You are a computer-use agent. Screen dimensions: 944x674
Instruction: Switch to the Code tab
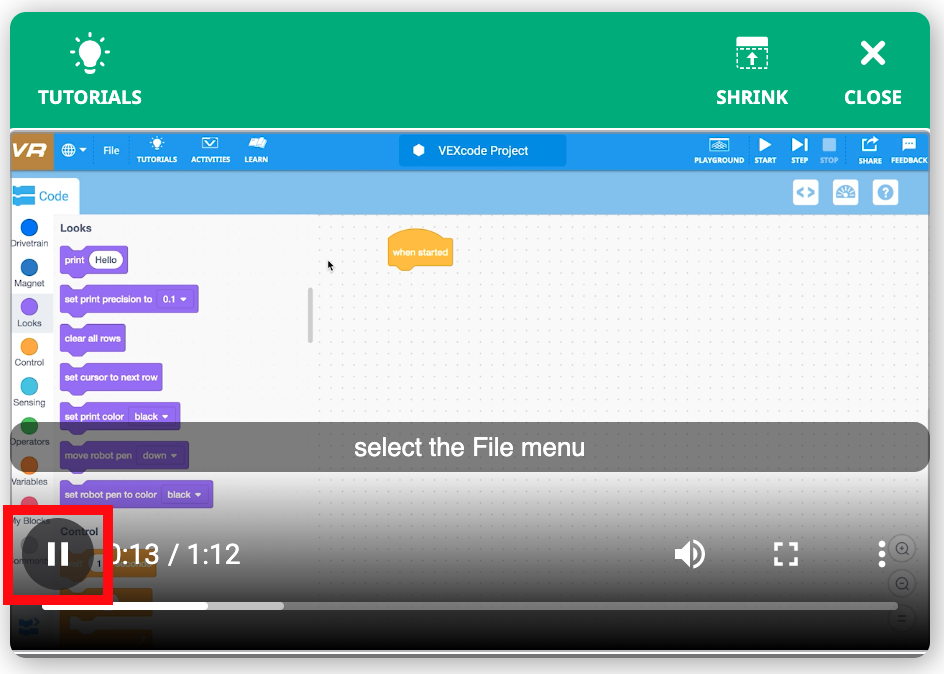(x=44, y=196)
